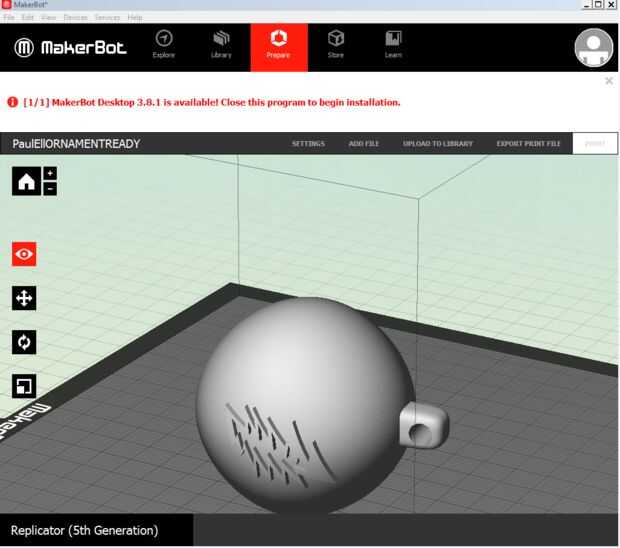Screen dimensions: 620x548
Task: Open the View menu
Action: [49, 17]
